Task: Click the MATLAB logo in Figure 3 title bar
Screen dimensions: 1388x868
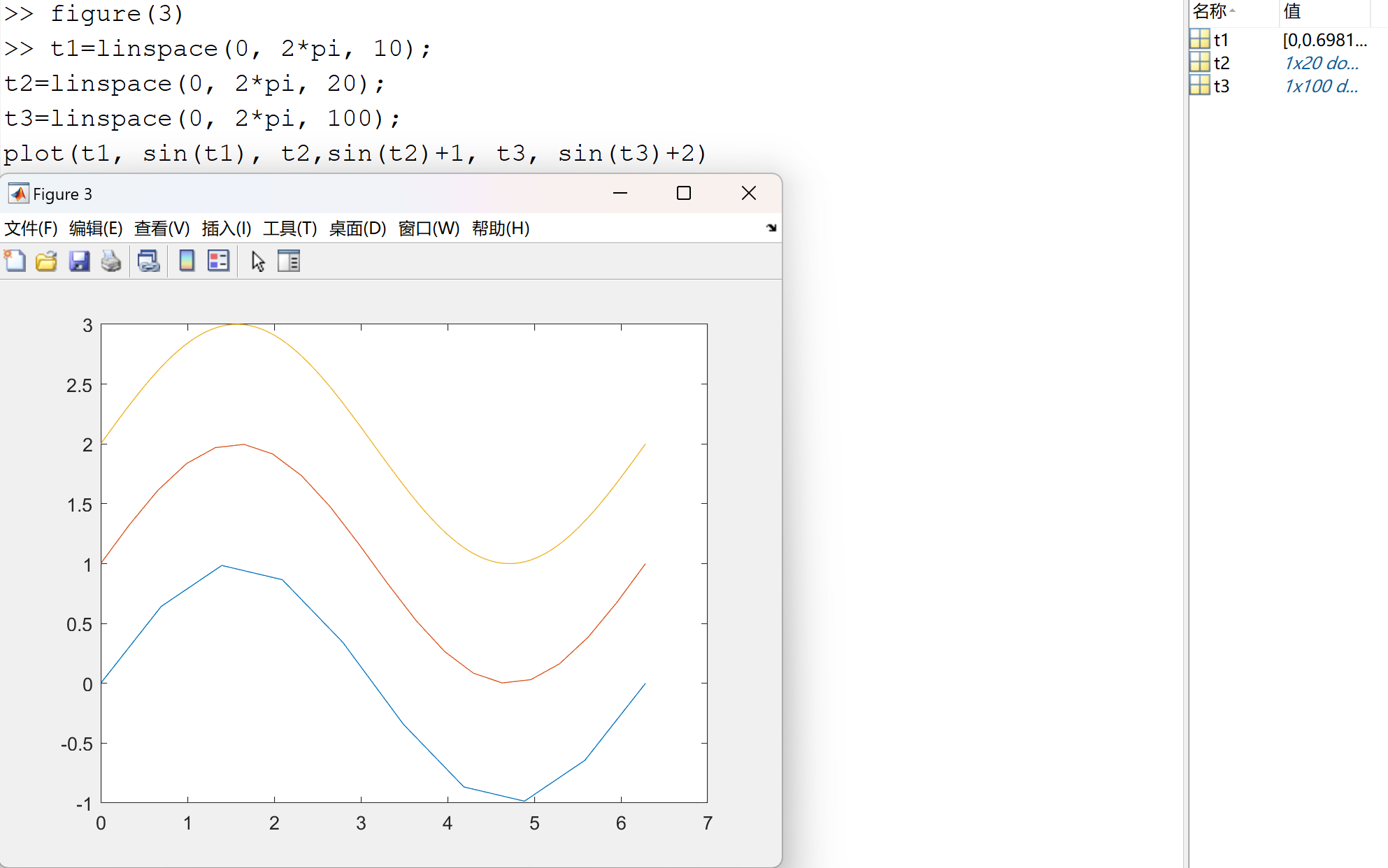Action: tap(18, 194)
